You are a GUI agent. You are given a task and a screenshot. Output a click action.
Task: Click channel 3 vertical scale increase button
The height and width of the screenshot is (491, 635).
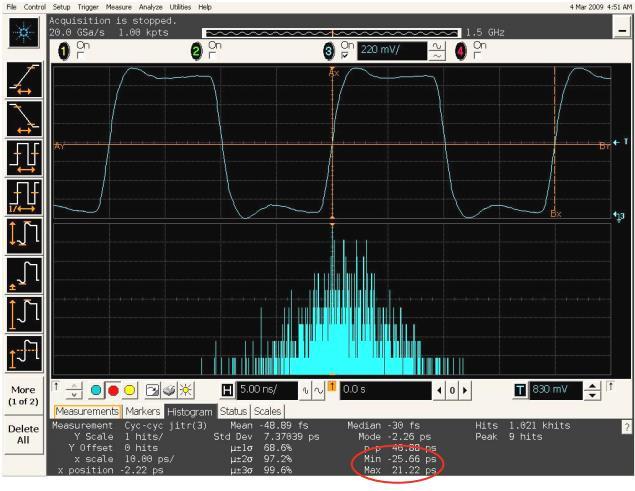[437, 47]
